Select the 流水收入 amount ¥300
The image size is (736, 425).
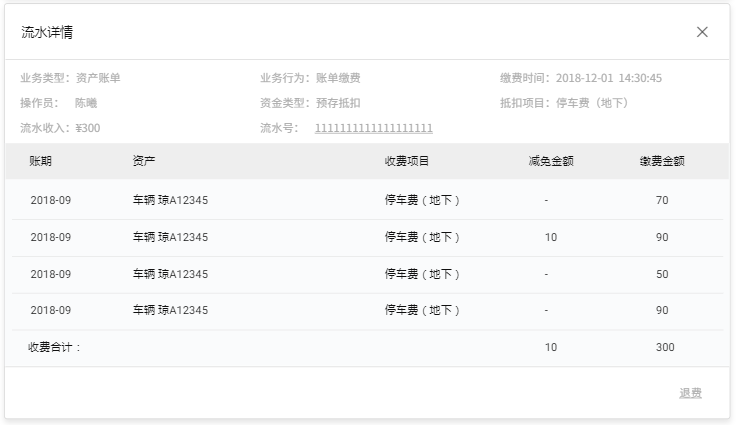[88, 128]
